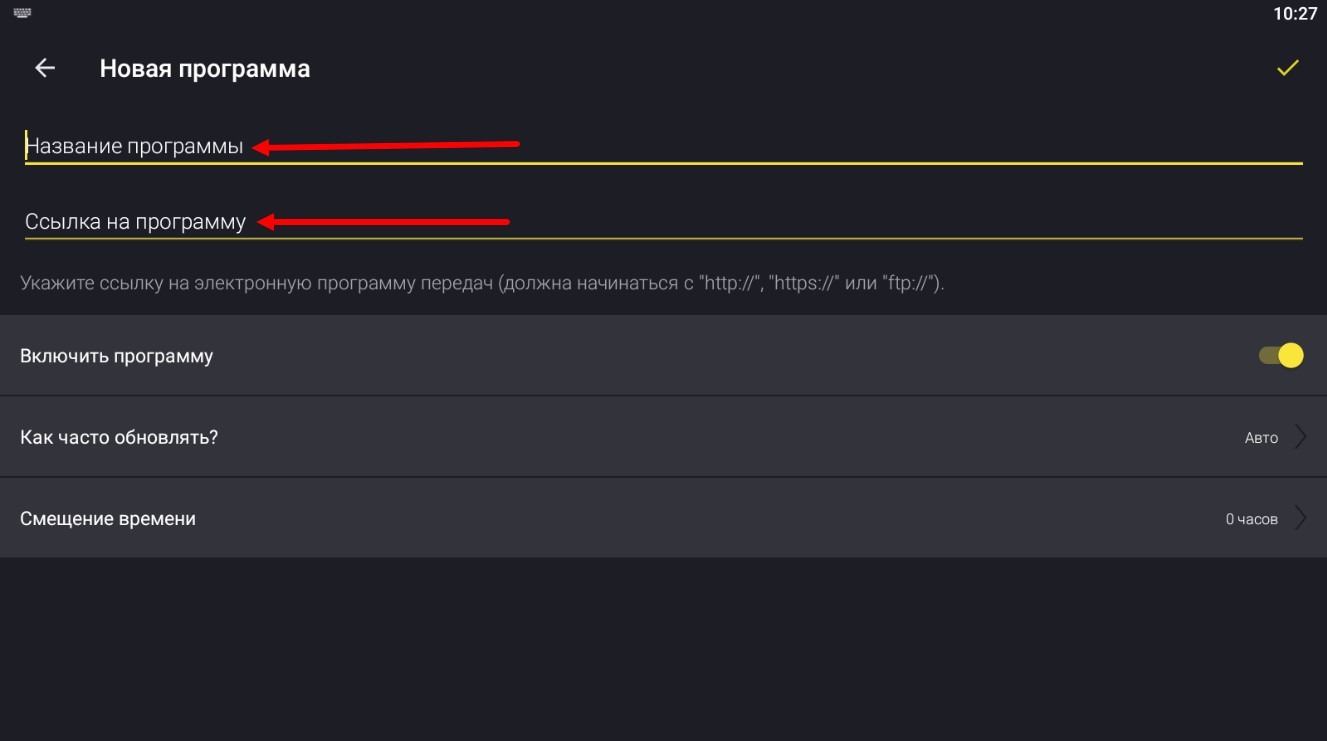Tap the "Включить программу" row label
1327x741 pixels.
point(116,356)
